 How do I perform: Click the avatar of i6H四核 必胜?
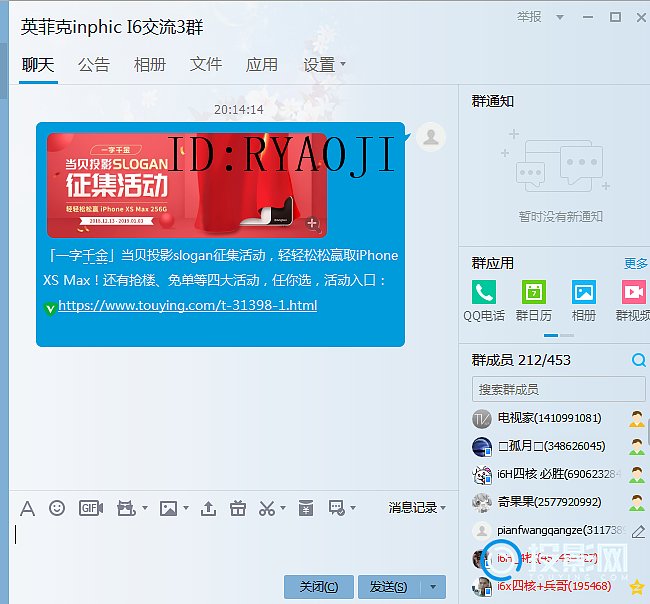[x=482, y=475]
